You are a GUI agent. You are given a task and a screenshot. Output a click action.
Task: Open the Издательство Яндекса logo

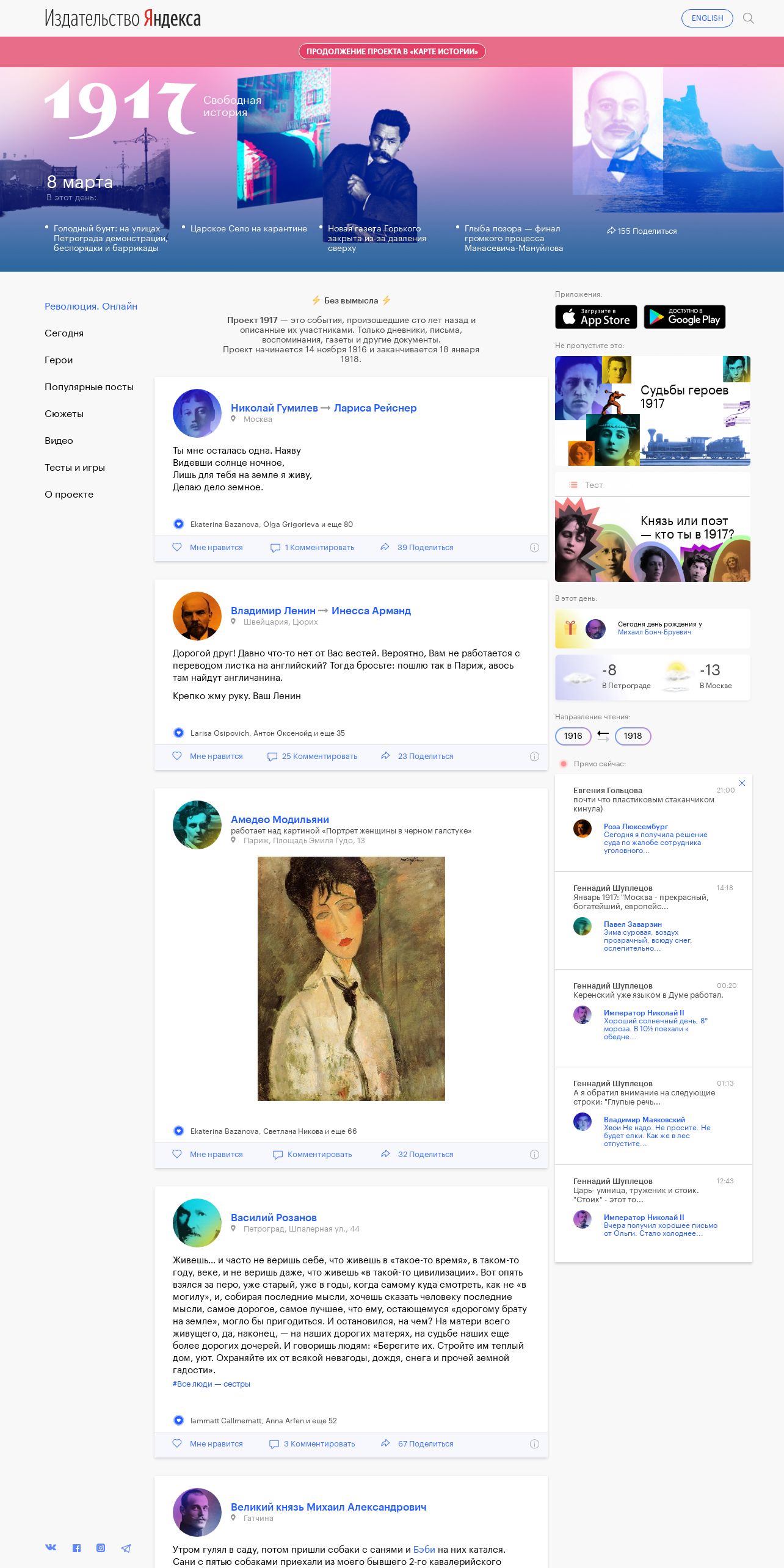coord(123,18)
